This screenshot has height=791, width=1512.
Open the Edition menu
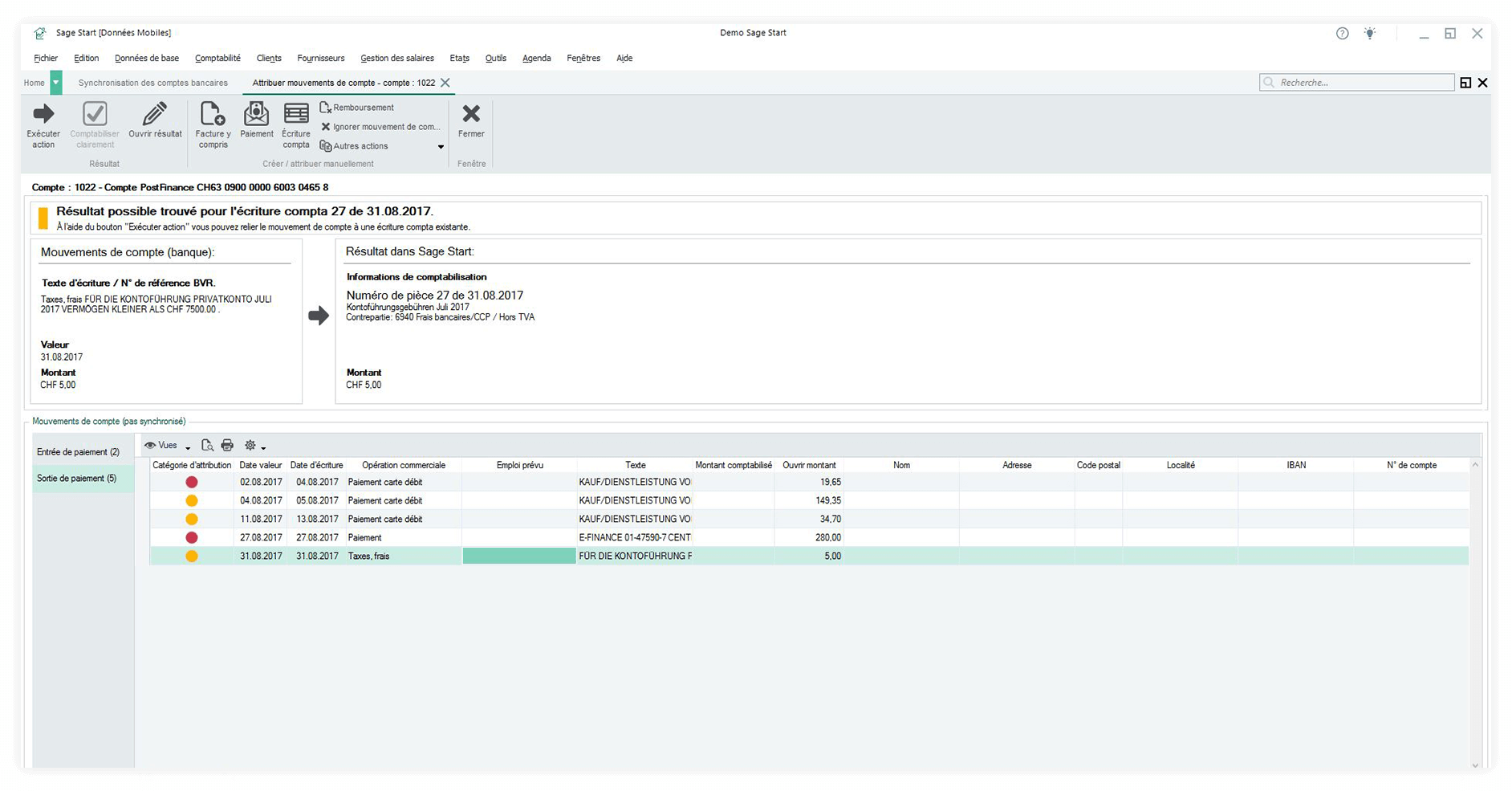pyautogui.click(x=87, y=58)
